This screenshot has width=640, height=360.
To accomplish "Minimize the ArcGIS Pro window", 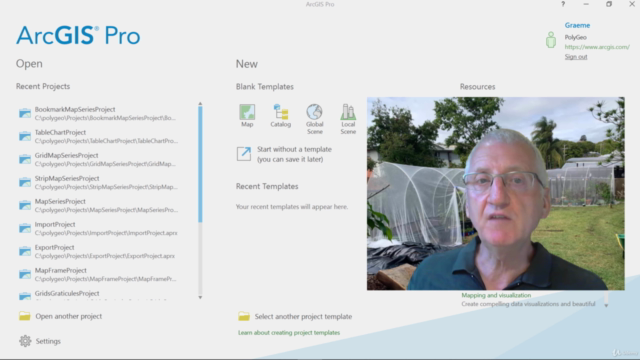I will click(x=586, y=4).
